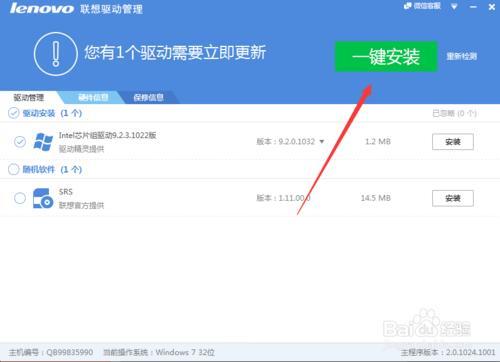This screenshot has height=362, width=500.
Task: Minimize the Lenovo driver manager window
Action: (x=473, y=7)
